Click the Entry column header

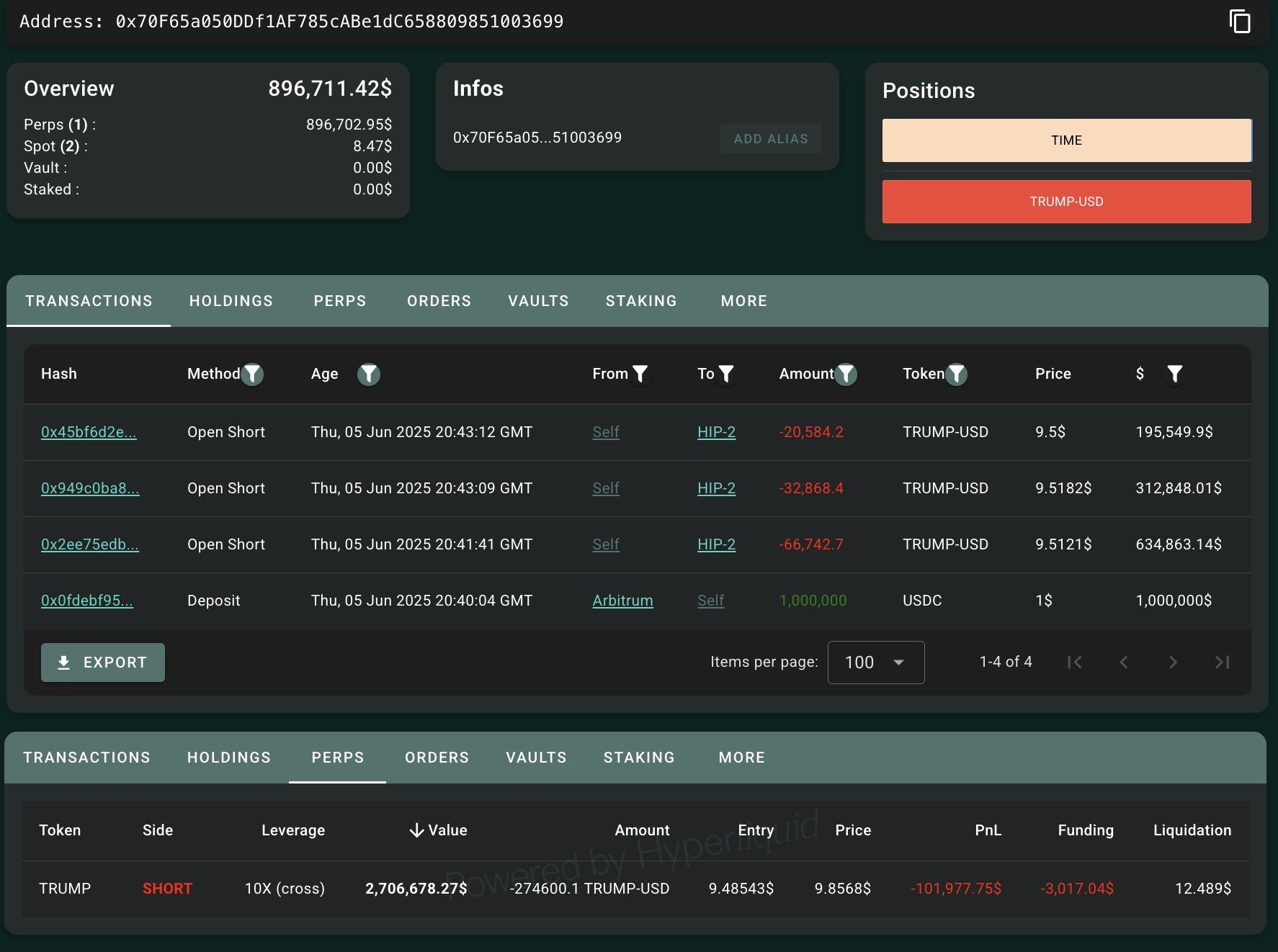756,830
